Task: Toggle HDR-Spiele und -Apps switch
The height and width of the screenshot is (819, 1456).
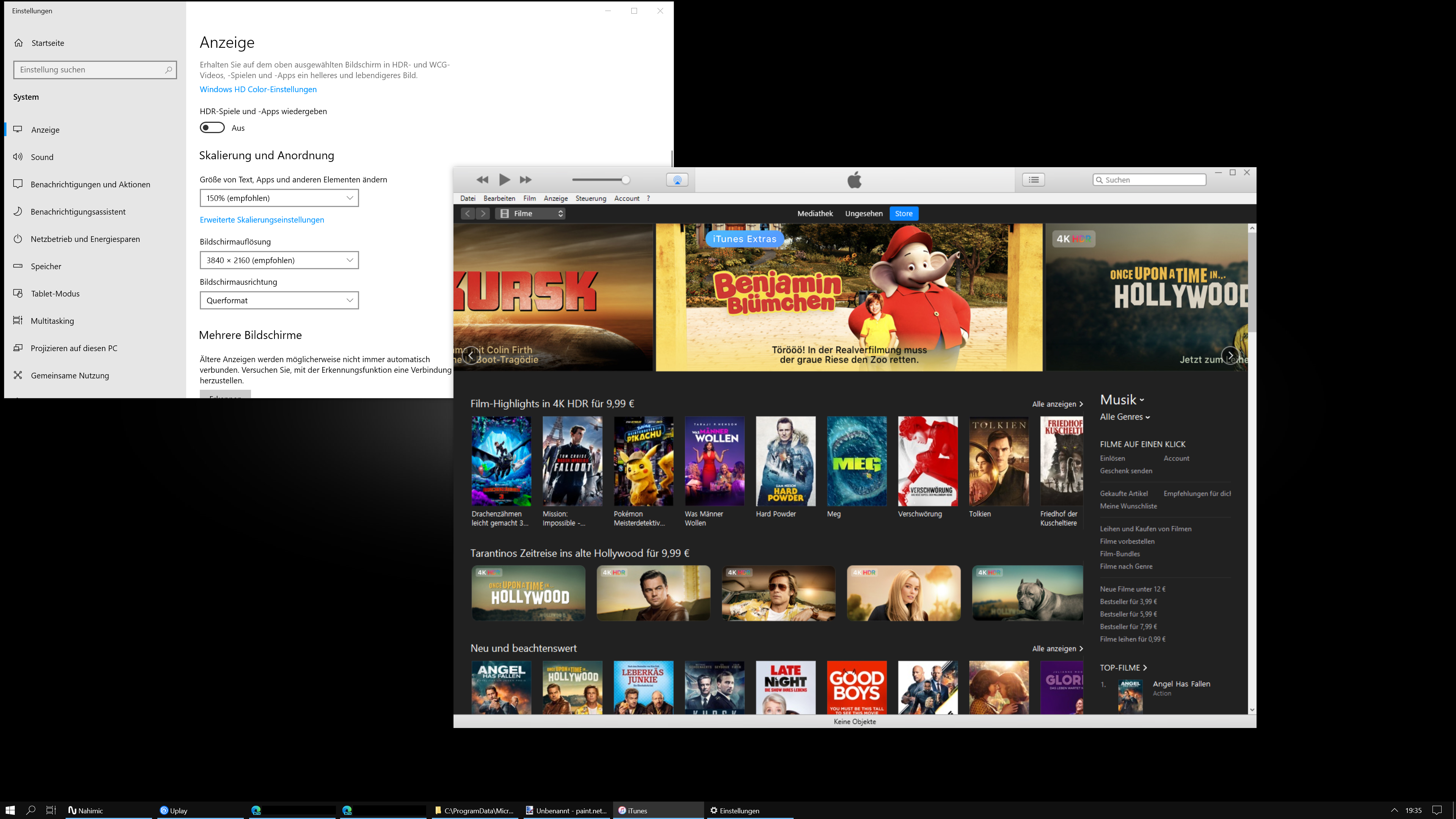Action: tap(212, 128)
